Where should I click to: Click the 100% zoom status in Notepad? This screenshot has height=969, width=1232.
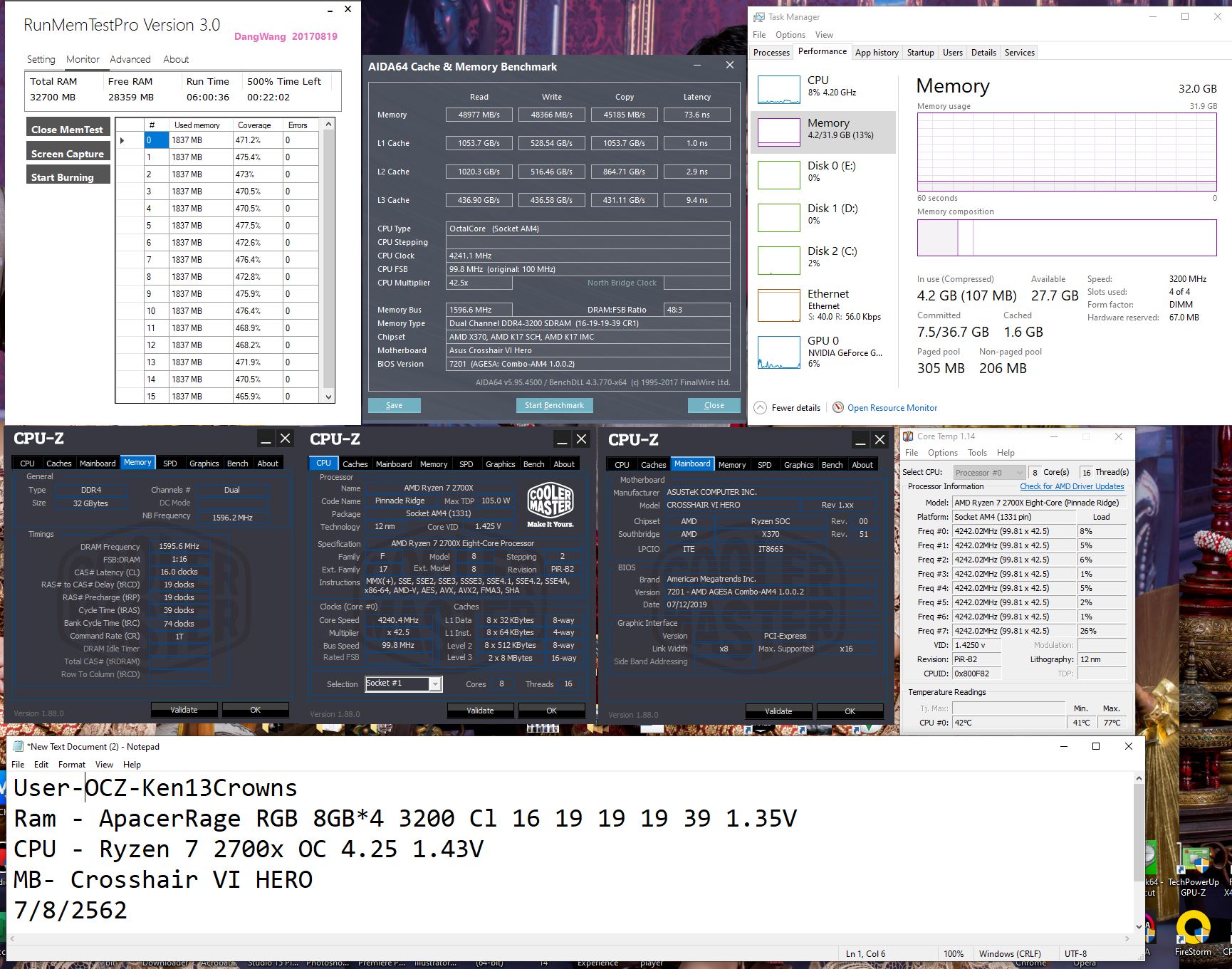[954, 954]
